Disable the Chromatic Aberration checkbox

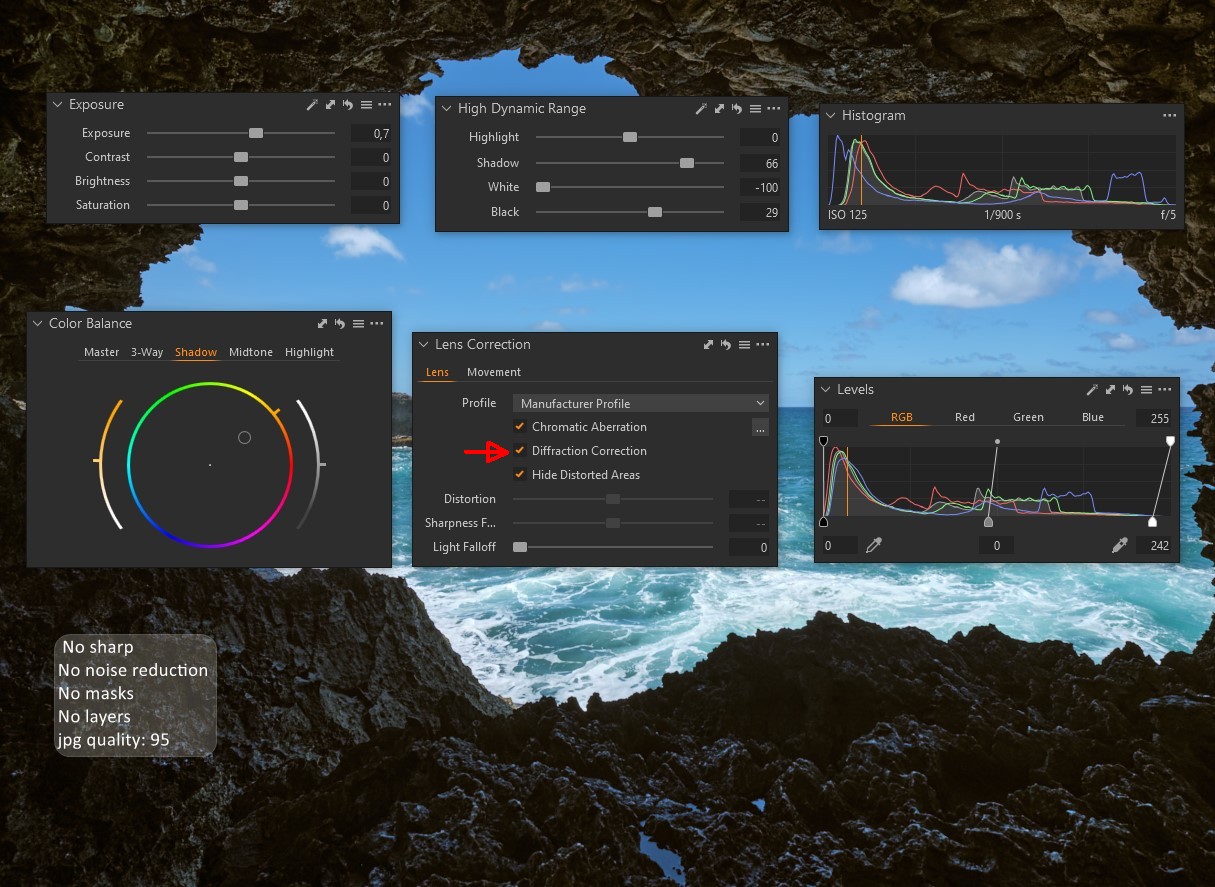click(x=520, y=427)
